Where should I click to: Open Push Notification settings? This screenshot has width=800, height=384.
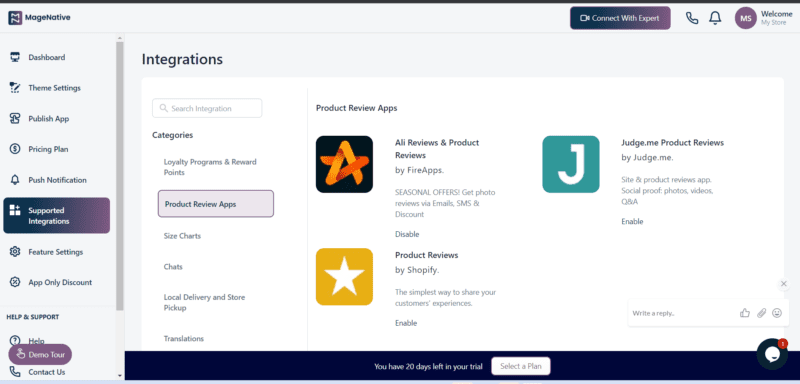(x=57, y=180)
